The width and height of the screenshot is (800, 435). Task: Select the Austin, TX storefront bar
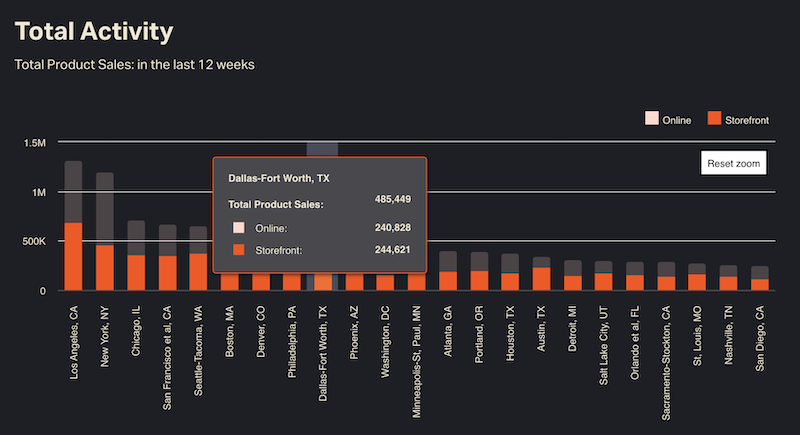(541, 279)
